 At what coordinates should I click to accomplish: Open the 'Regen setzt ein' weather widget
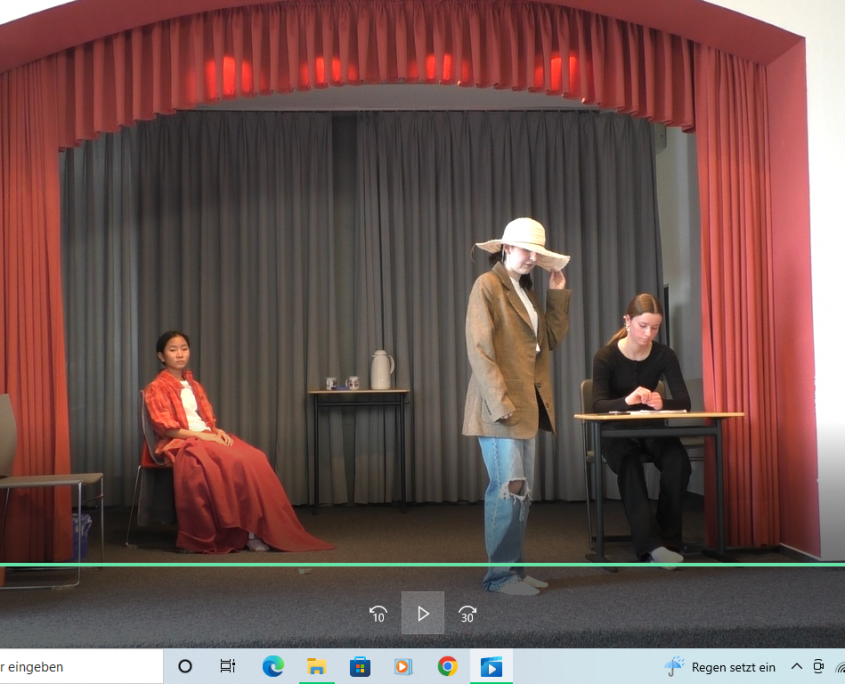click(732, 667)
